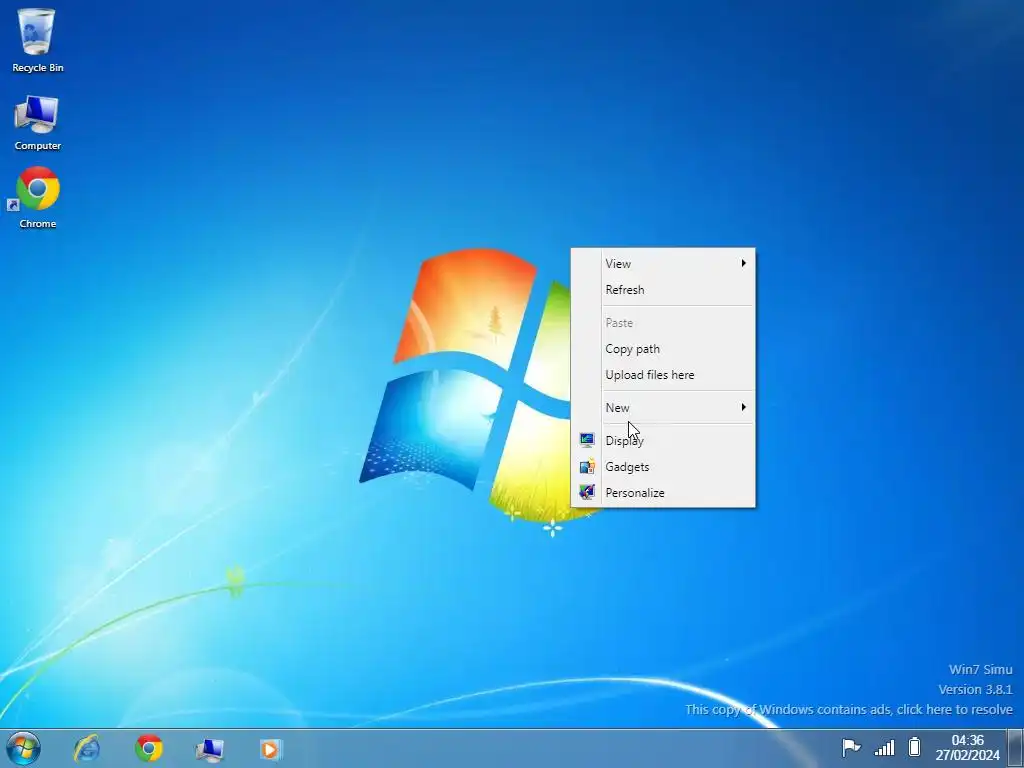Choose Refresh from the context menu
The image size is (1024, 768).
point(663,289)
